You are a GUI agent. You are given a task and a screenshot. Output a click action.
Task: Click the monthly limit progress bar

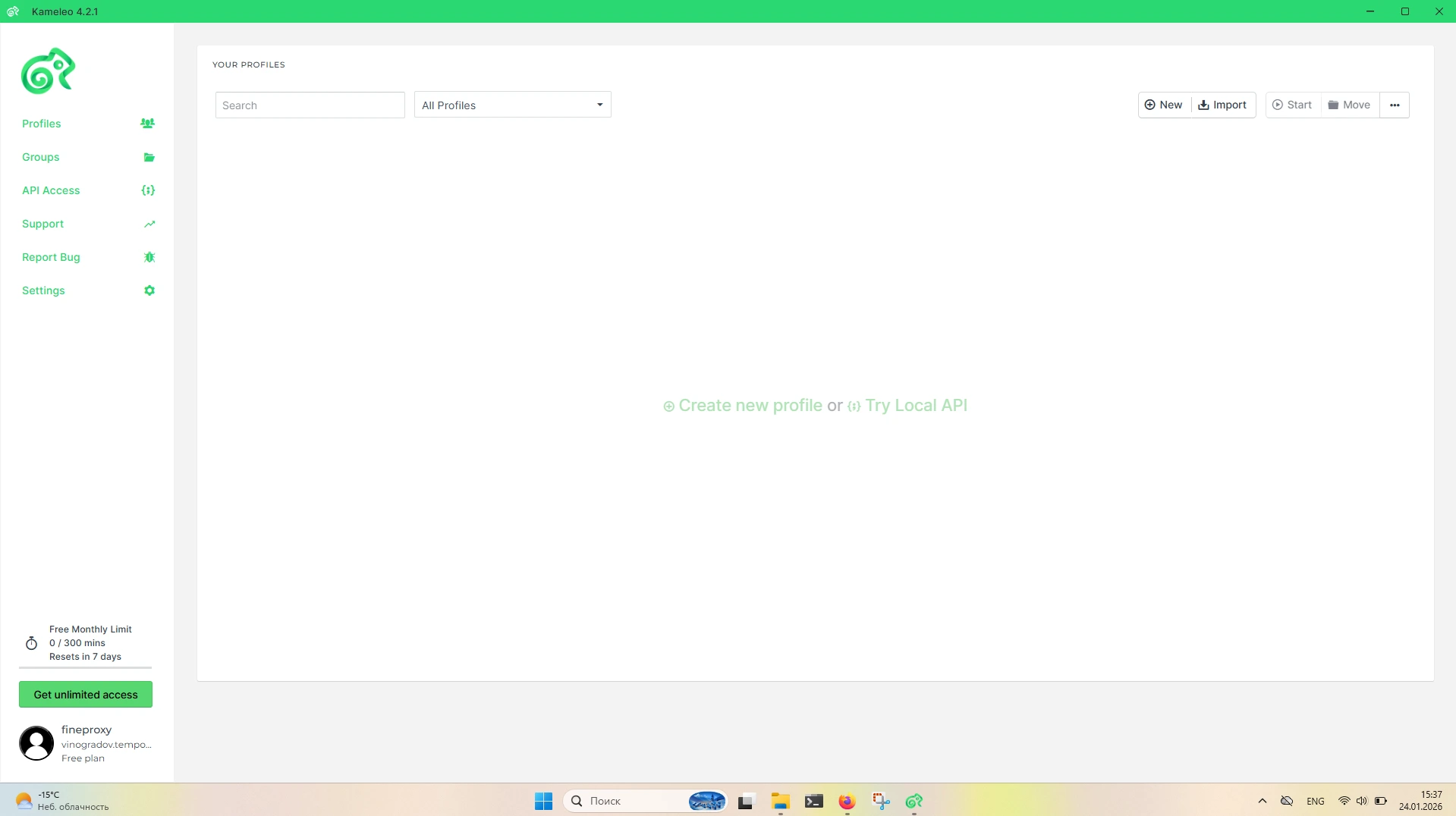(x=85, y=667)
